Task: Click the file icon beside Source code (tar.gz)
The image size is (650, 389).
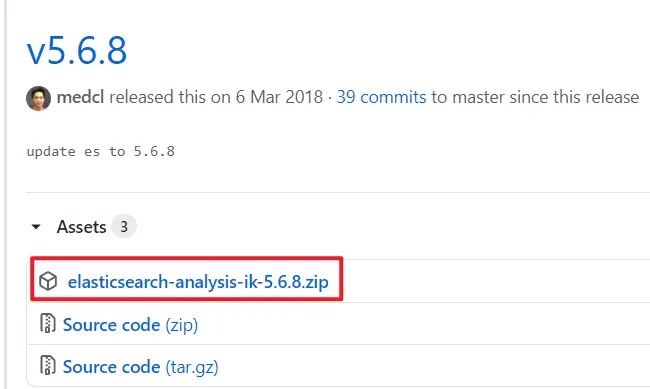Action: pyautogui.click(x=47, y=365)
